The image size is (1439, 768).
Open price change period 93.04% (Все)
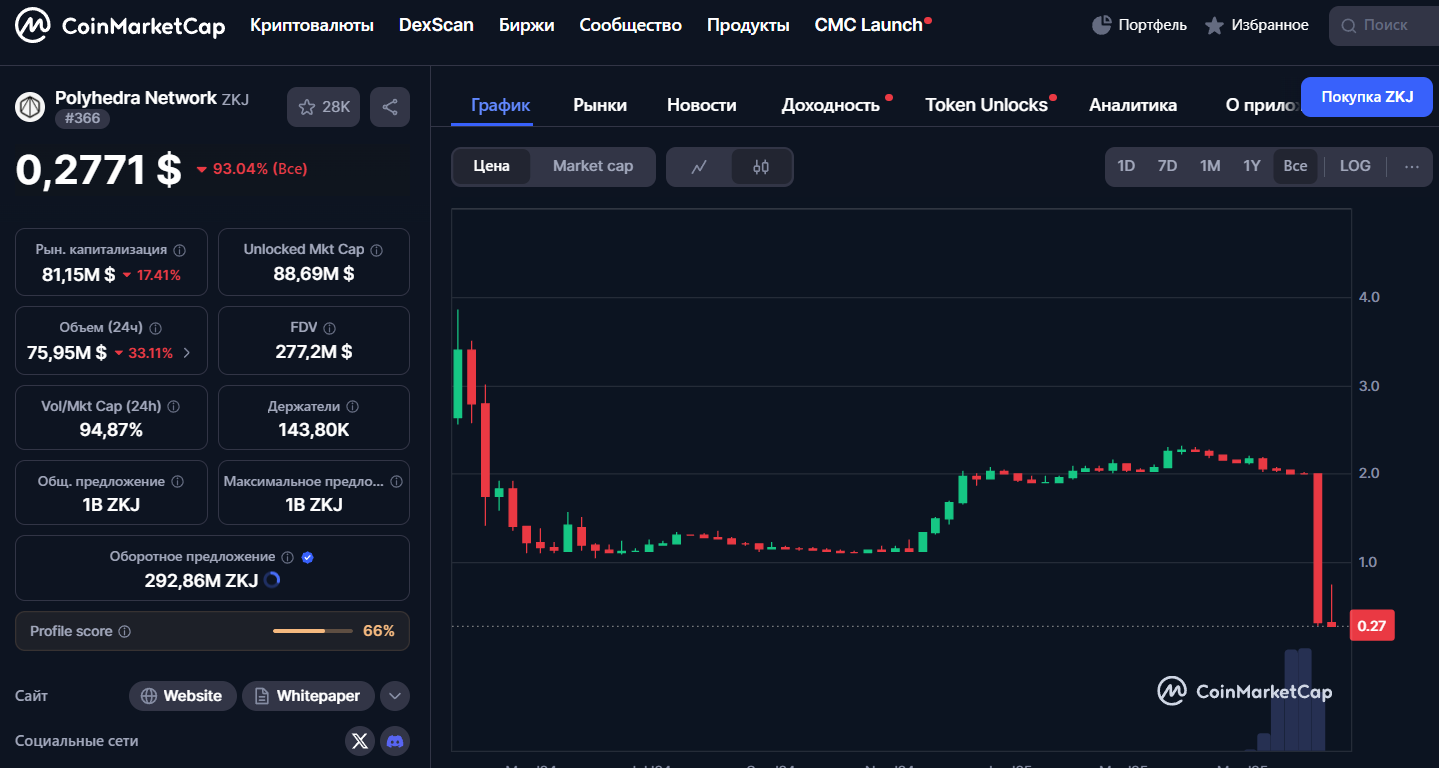coord(251,169)
